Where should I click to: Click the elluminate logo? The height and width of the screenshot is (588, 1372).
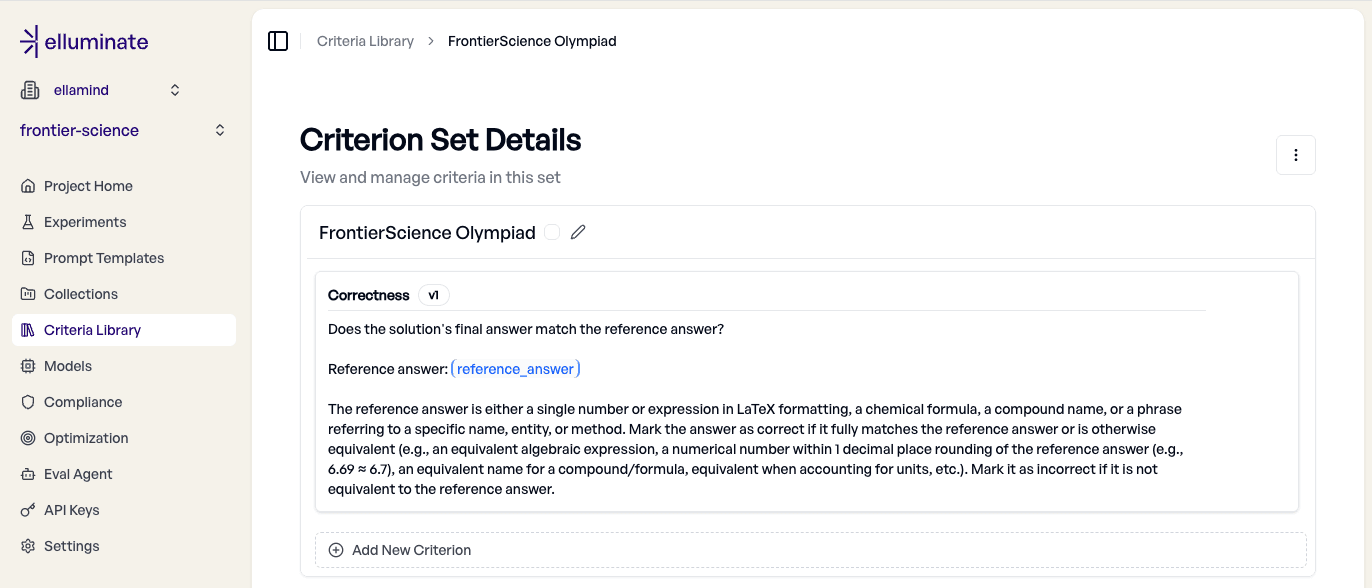click(84, 40)
